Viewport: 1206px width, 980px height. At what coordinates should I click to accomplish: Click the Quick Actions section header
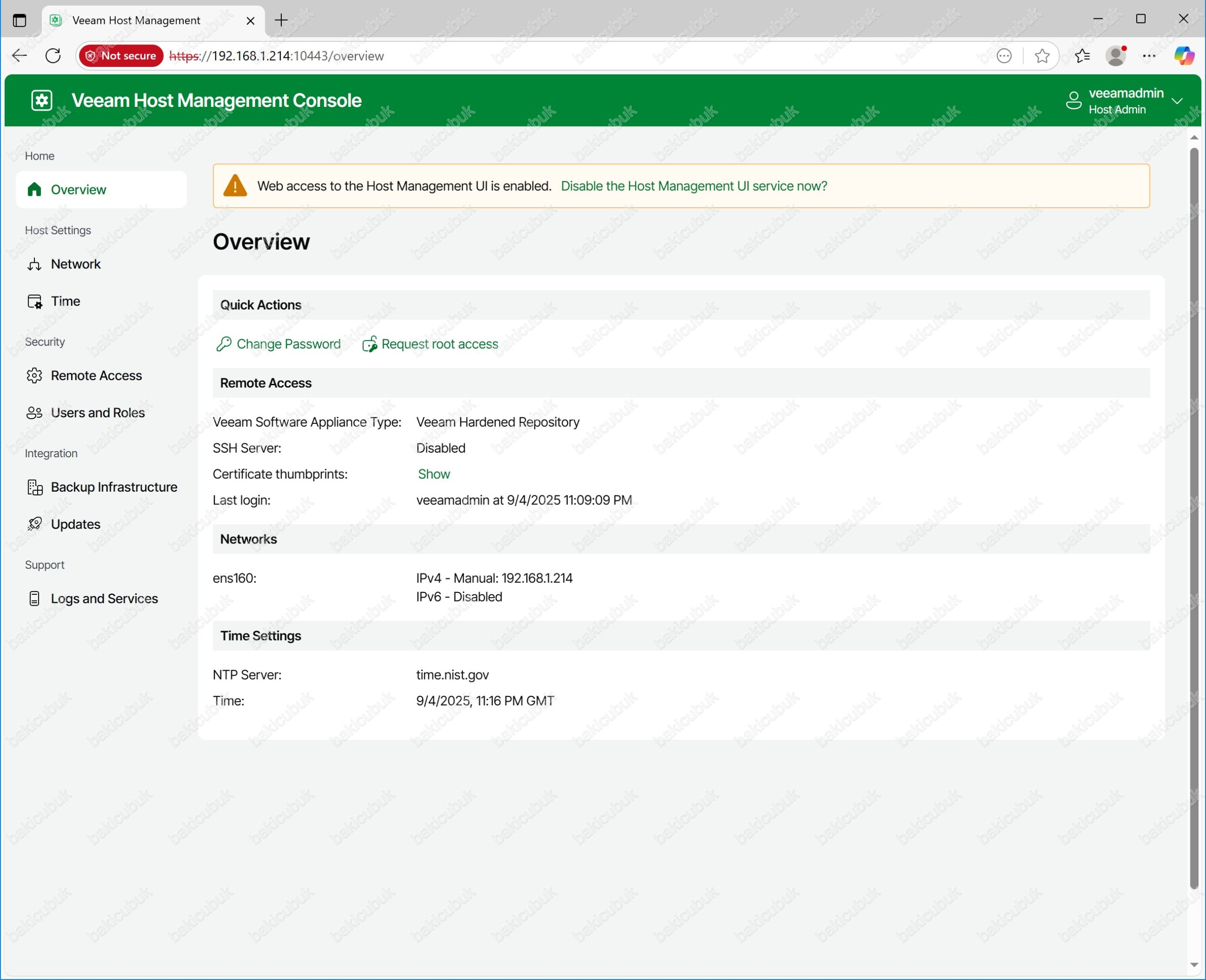681,305
